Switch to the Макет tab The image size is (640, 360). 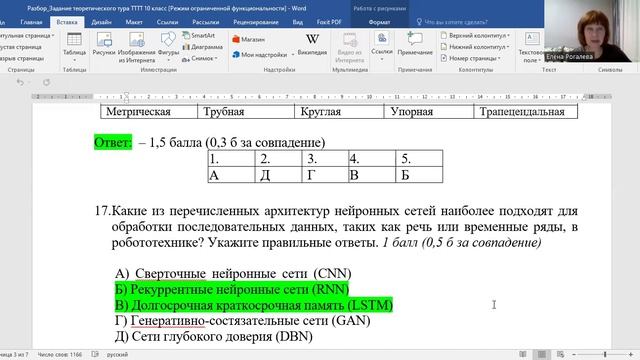(134, 22)
